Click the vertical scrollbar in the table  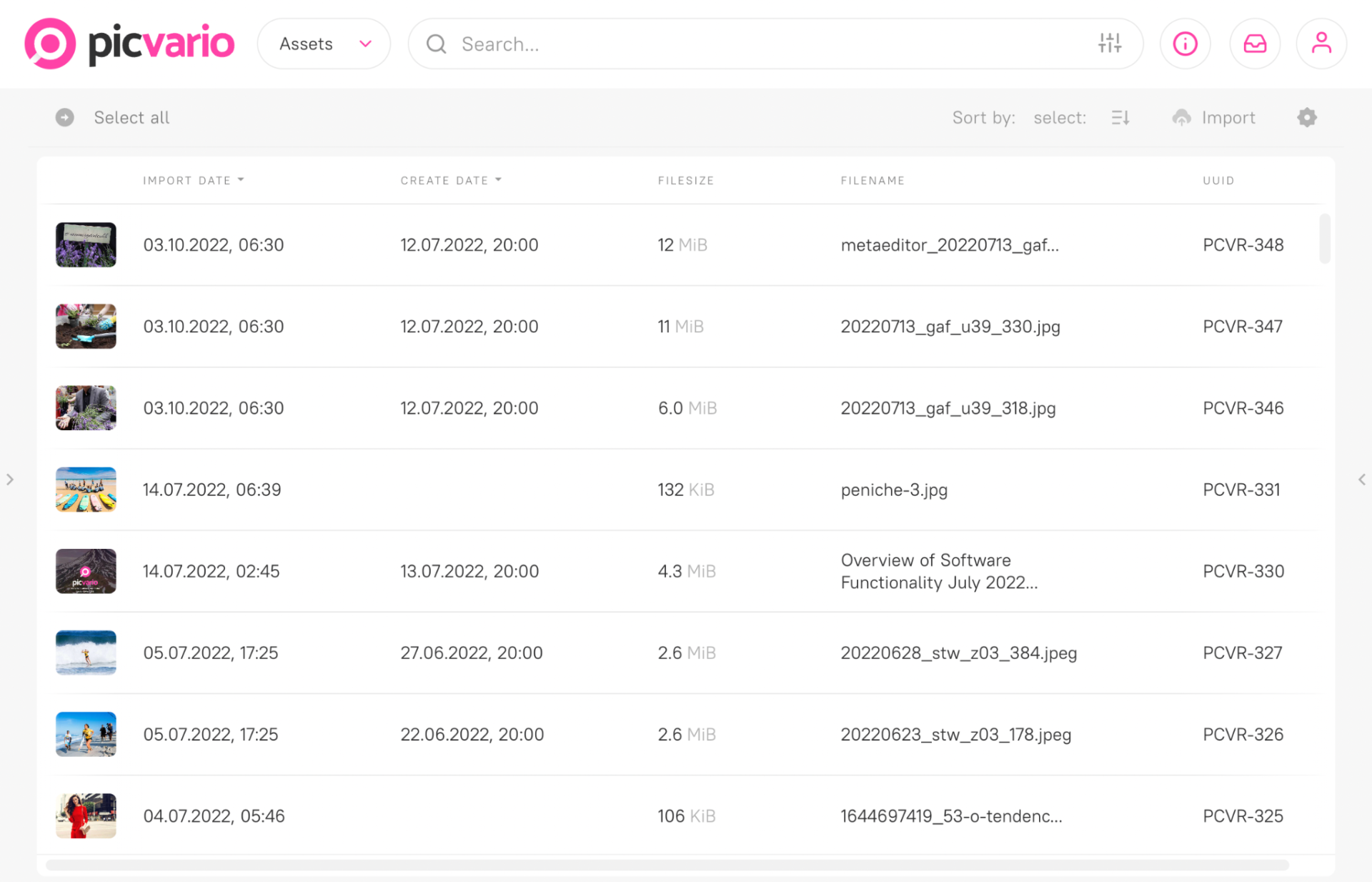(x=1324, y=239)
